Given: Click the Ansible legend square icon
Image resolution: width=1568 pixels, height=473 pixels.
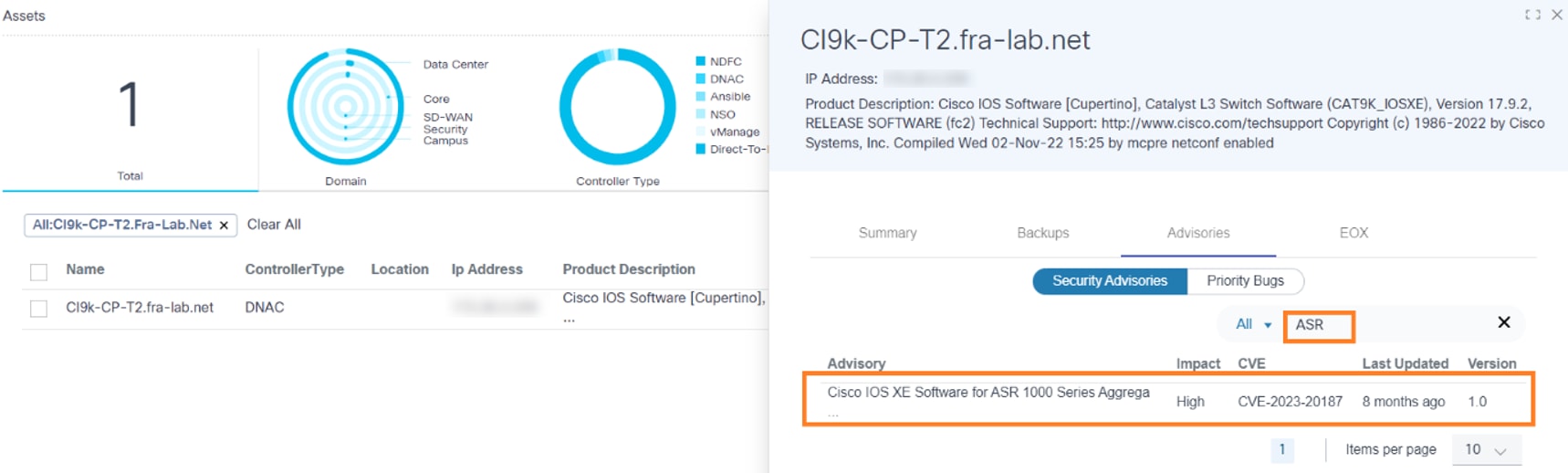Looking at the screenshot, I should tap(701, 96).
